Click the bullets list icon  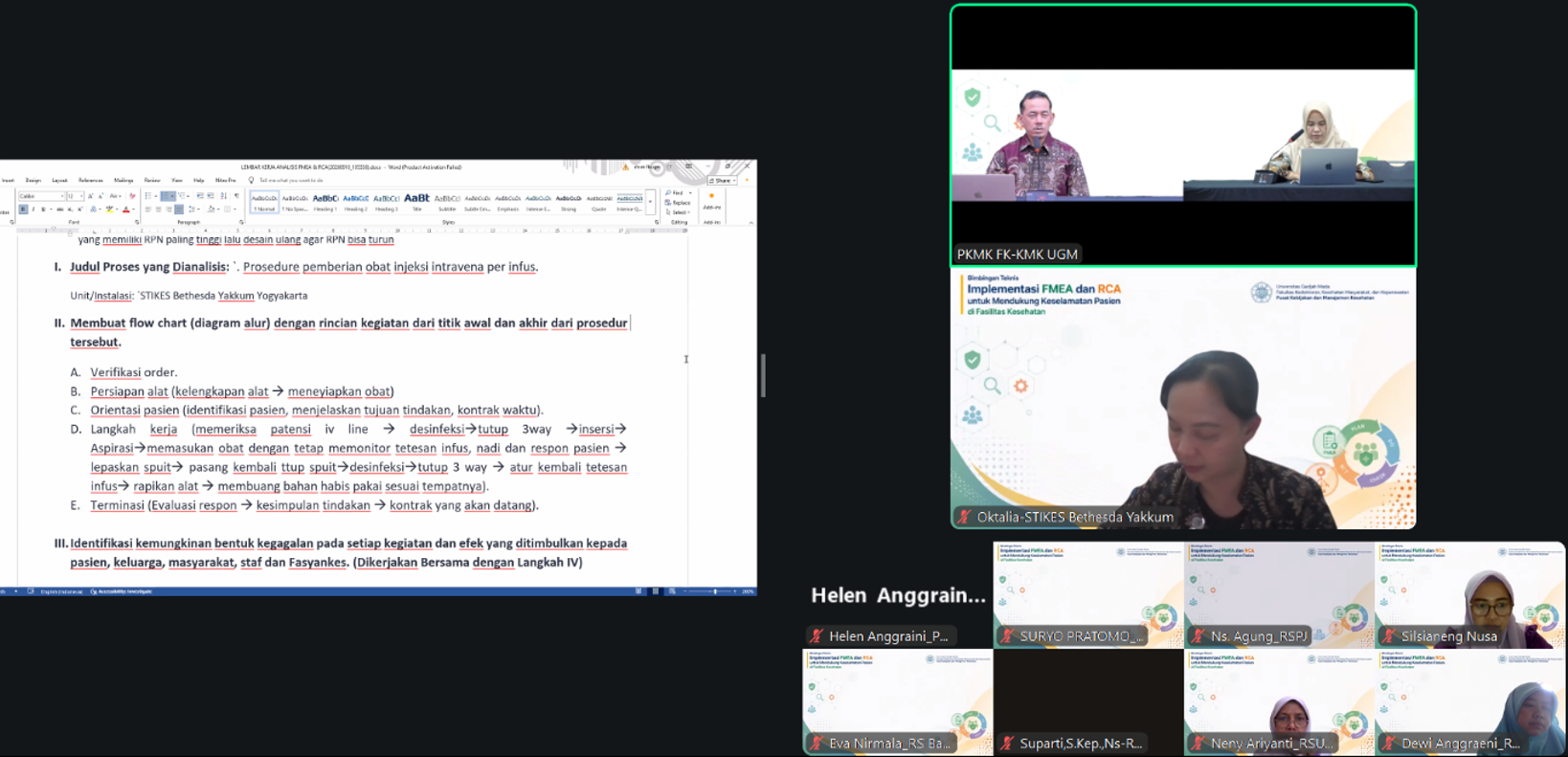pos(148,195)
